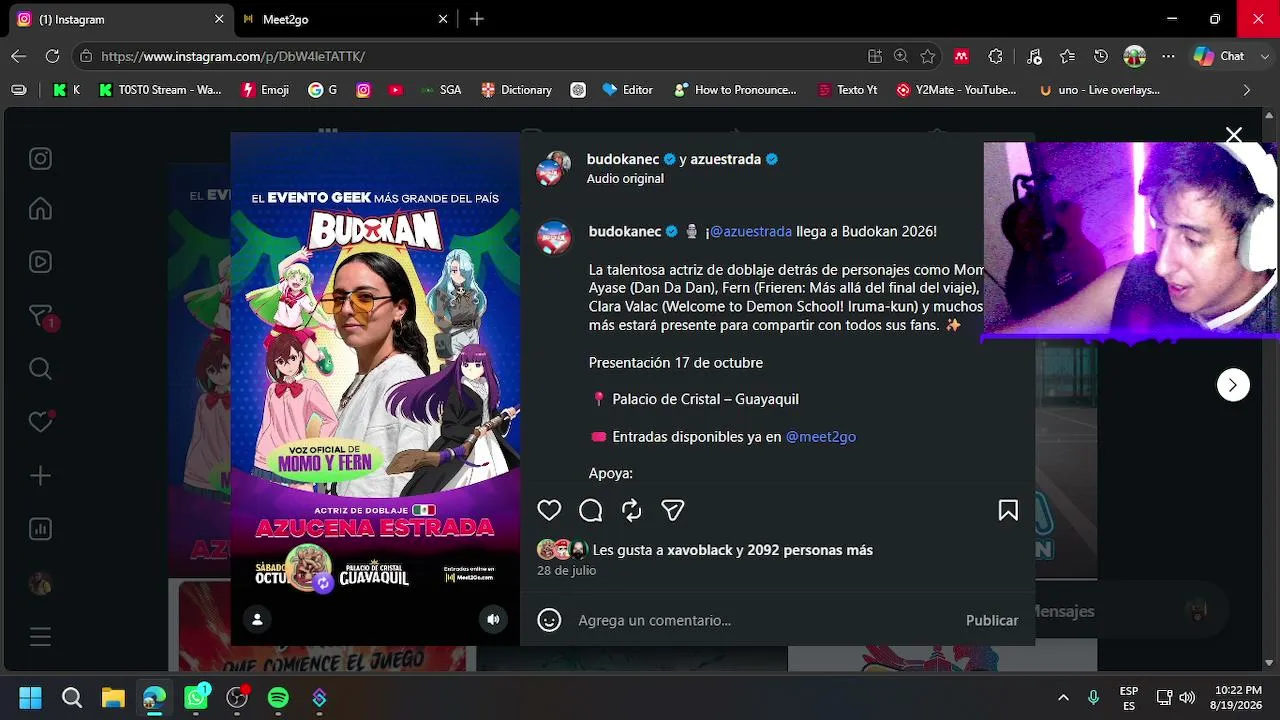Create a new post with the plus icon
This screenshot has width=1280, height=720.
click(40, 476)
